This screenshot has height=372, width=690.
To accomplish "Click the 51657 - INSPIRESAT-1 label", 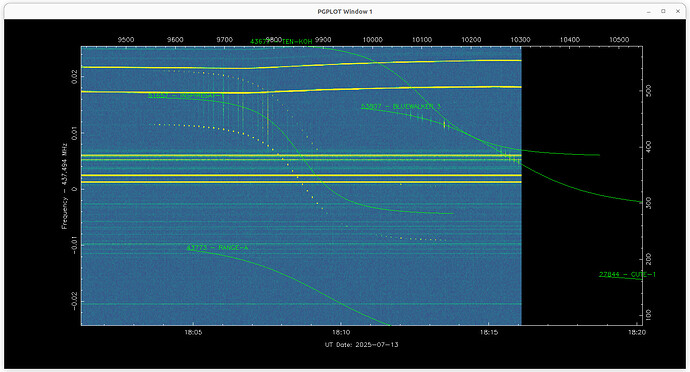I will (186, 96).
